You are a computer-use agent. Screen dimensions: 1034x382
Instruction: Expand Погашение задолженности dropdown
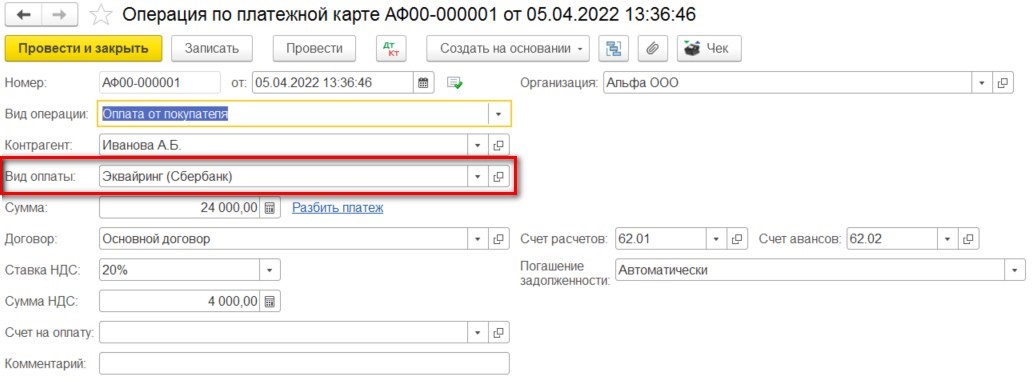coord(1015,270)
